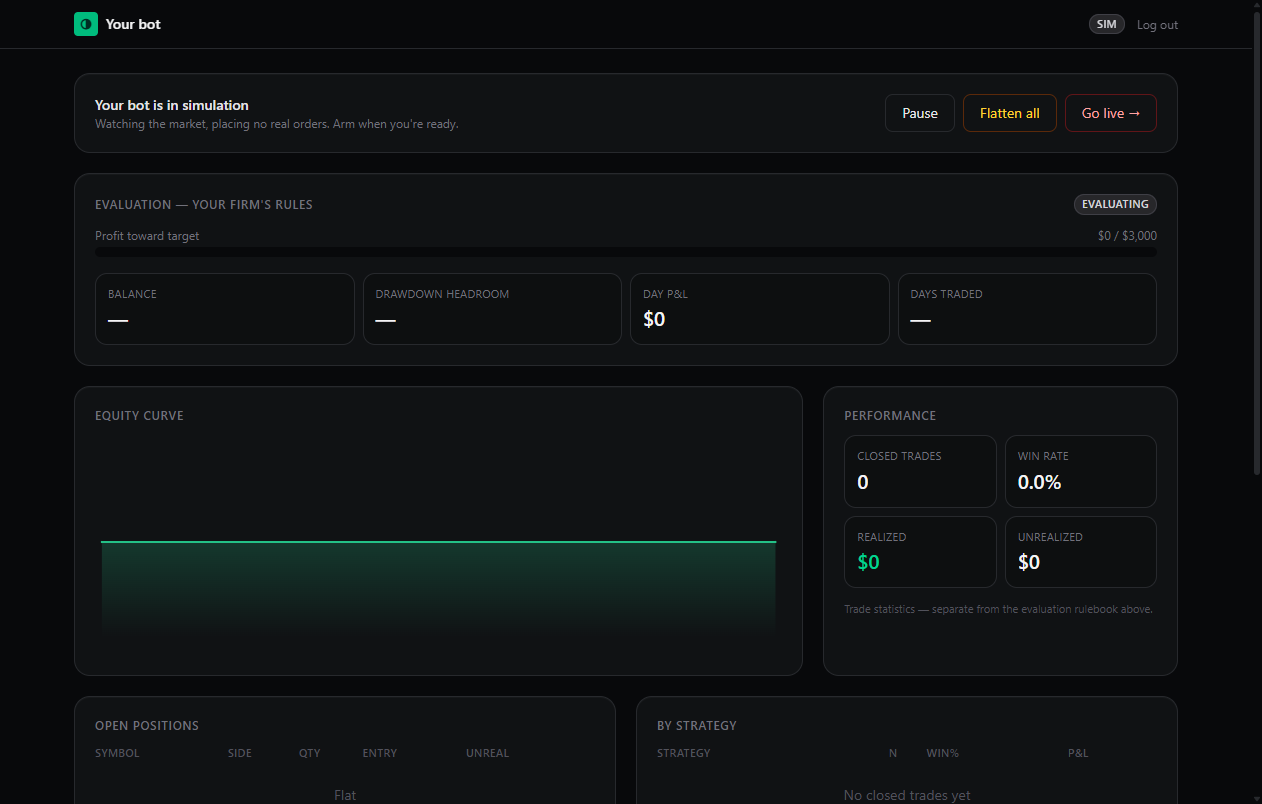Click the Strategy column header

[684, 753]
